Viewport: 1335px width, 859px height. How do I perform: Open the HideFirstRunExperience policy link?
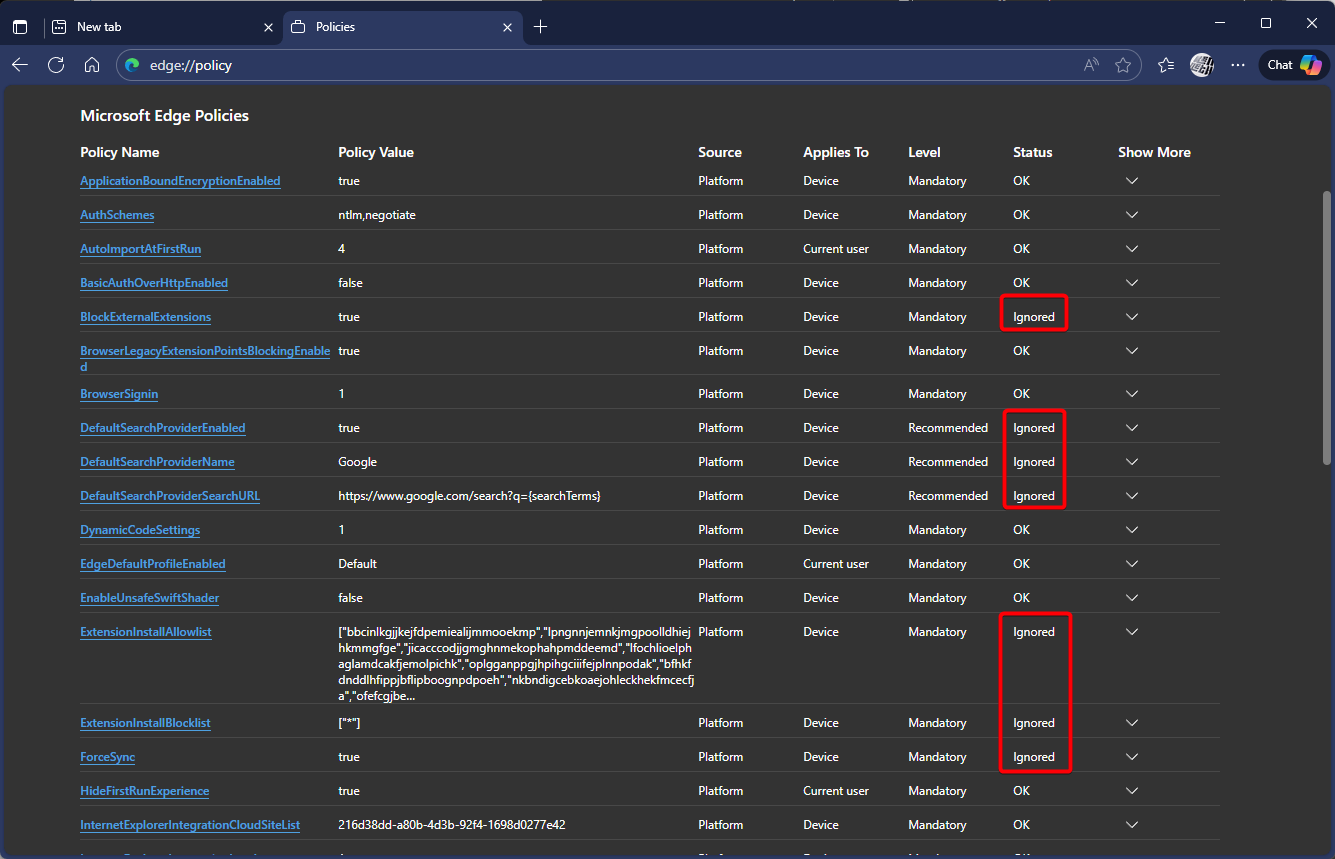144,791
